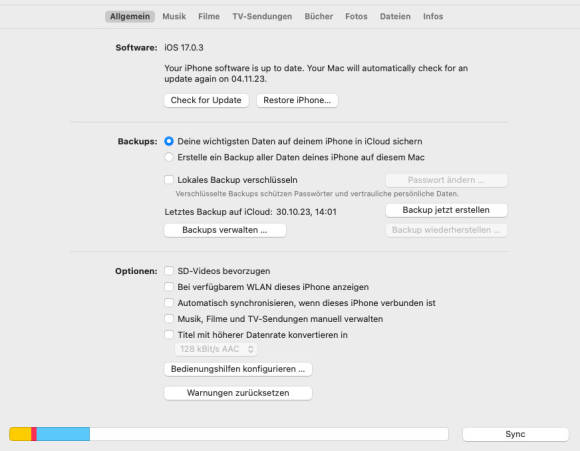580x451 pixels.
Task: Click the Check for Update button
Action: point(206,100)
